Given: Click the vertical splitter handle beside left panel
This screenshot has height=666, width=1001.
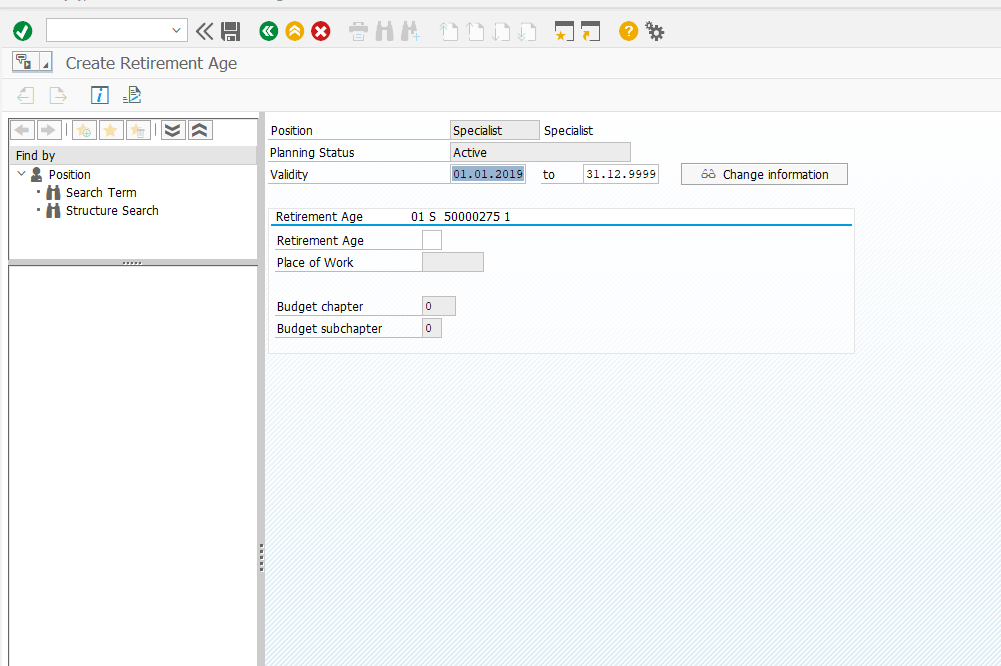Looking at the screenshot, I should 261,557.
